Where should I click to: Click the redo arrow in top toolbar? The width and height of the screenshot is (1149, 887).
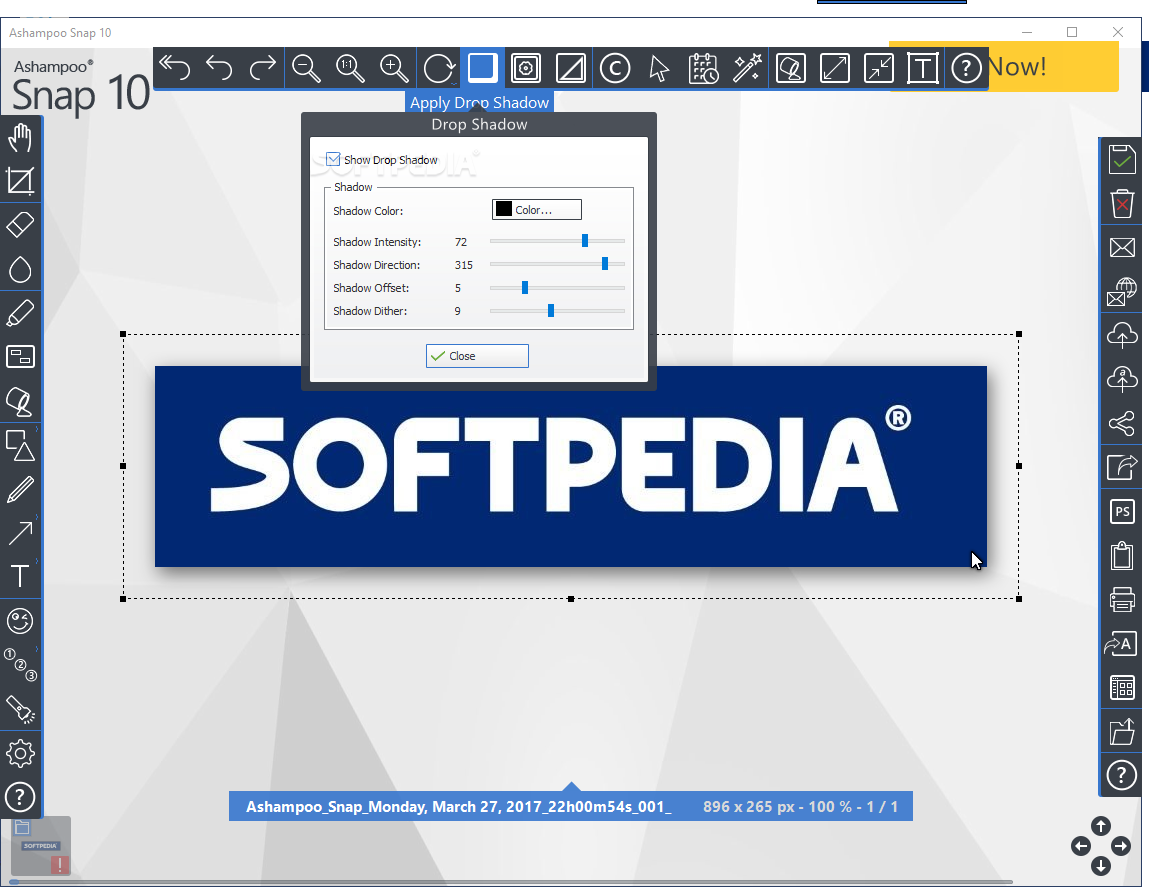[262, 68]
